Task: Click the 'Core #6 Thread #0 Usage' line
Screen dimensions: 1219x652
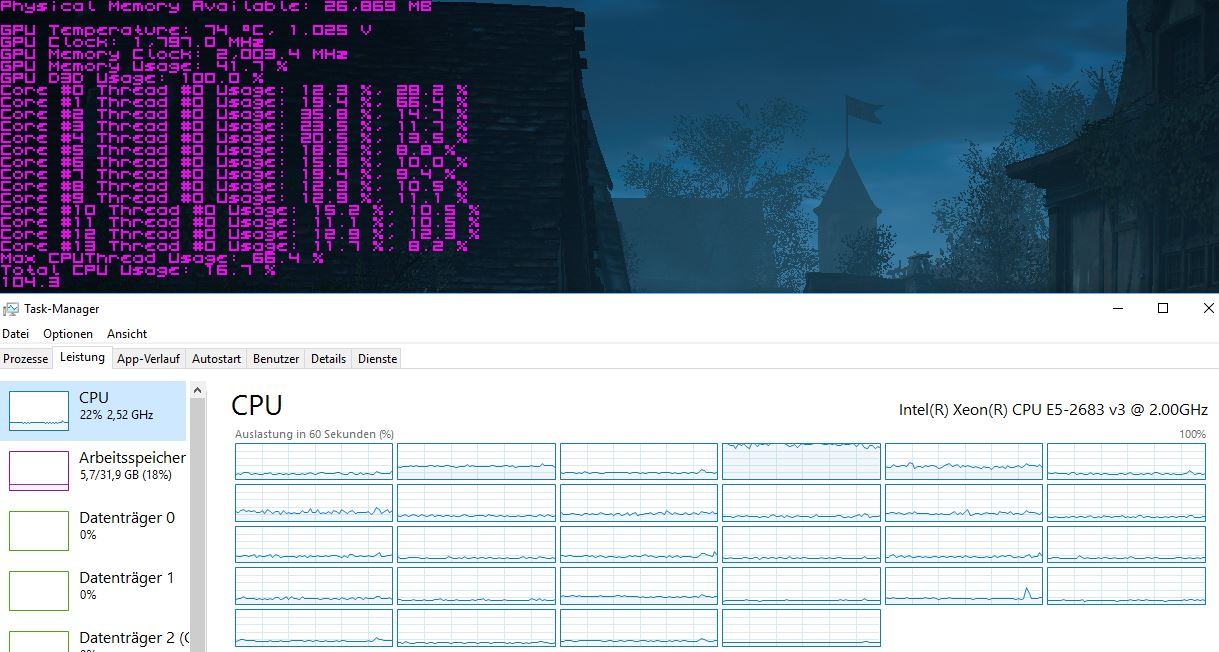Action: [x=234, y=162]
